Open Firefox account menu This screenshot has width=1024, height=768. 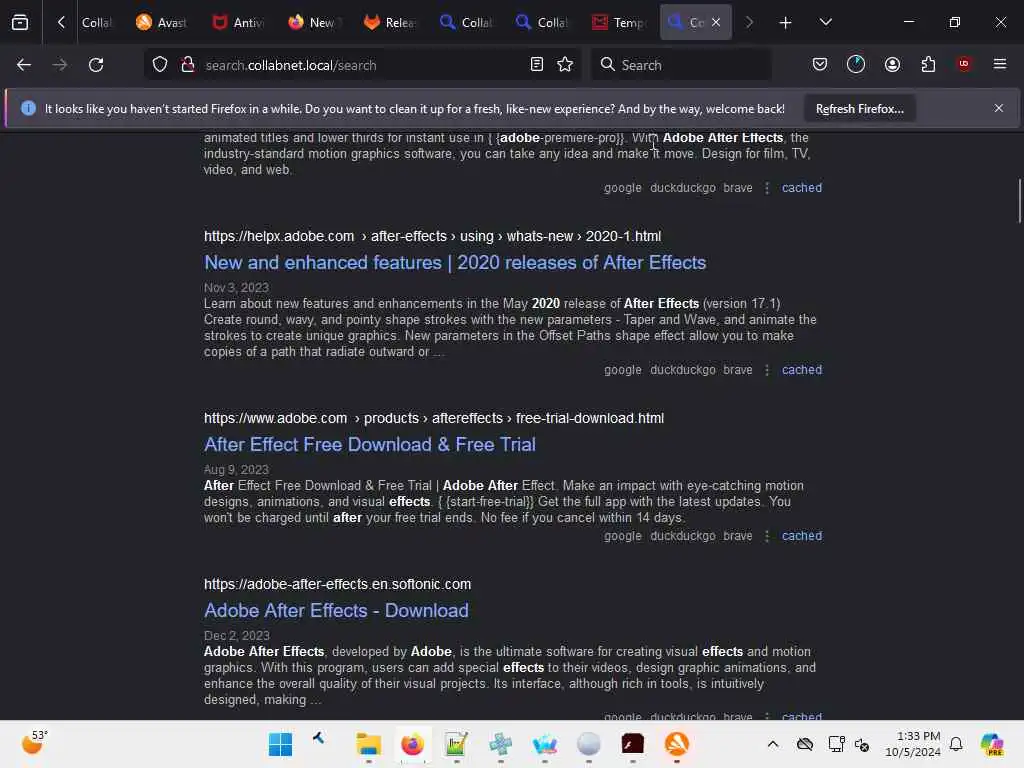tap(892, 64)
